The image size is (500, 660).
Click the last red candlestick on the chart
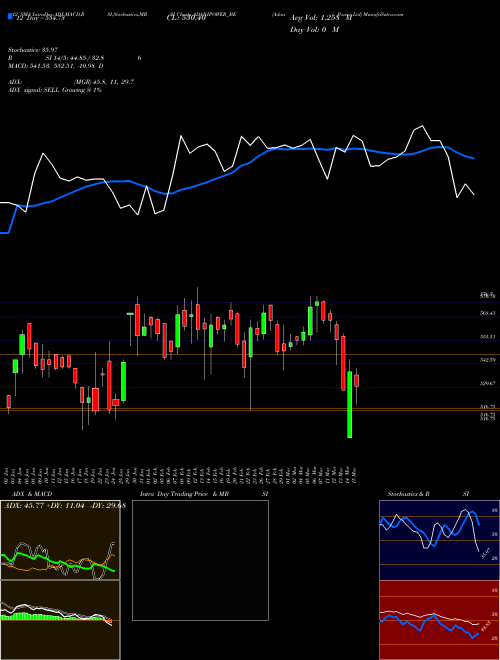click(356, 381)
